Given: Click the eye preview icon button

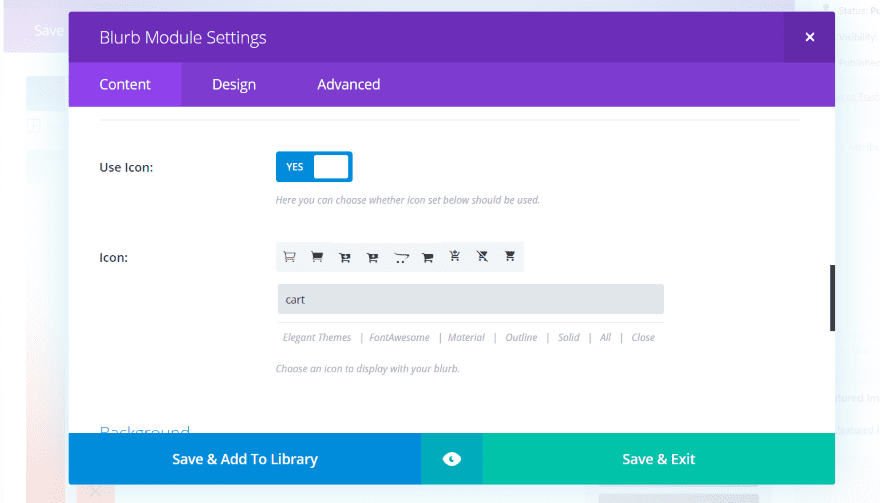Looking at the screenshot, I should [x=452, y=459].
